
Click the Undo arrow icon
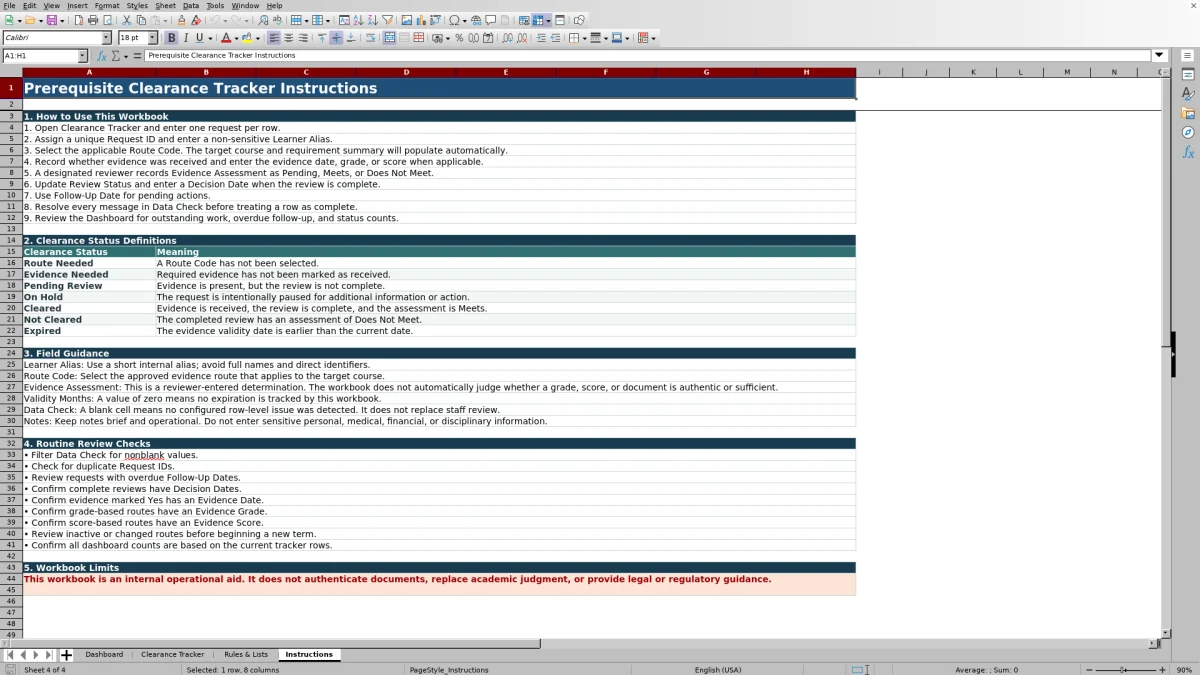(x=214, y=20)
